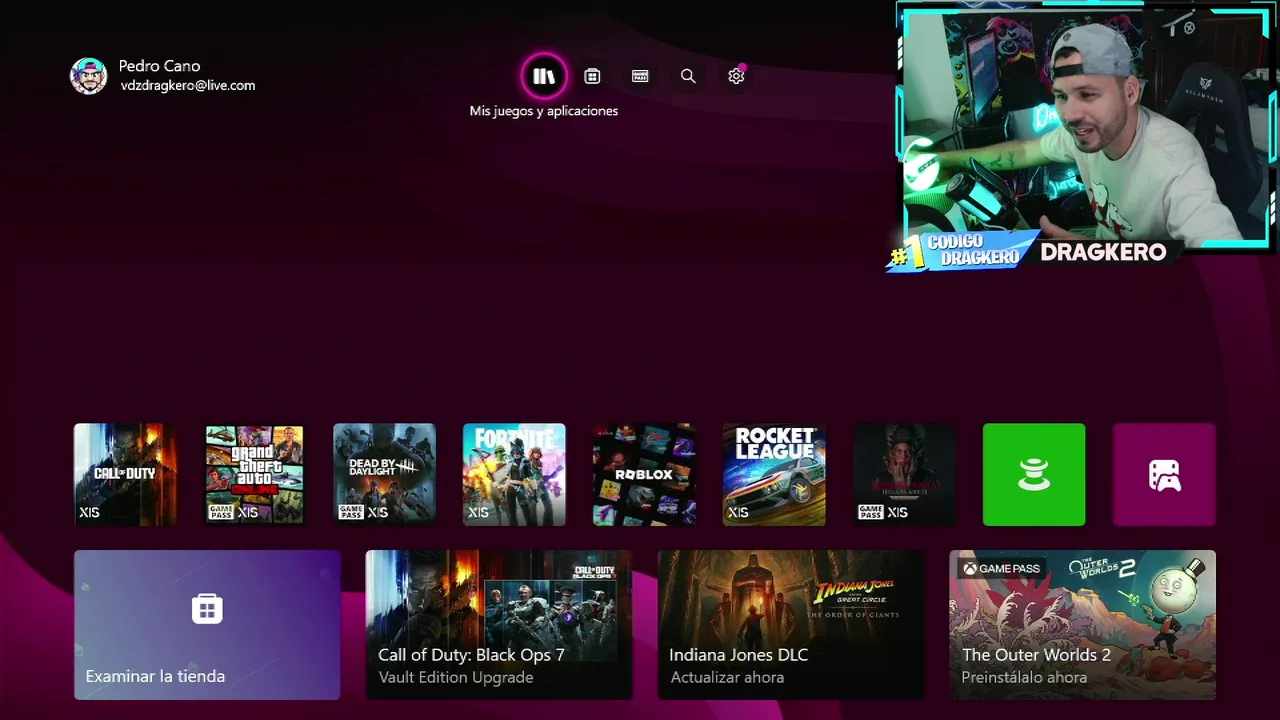Select the Mis juegos y aplicaciones label

[544, 111]
